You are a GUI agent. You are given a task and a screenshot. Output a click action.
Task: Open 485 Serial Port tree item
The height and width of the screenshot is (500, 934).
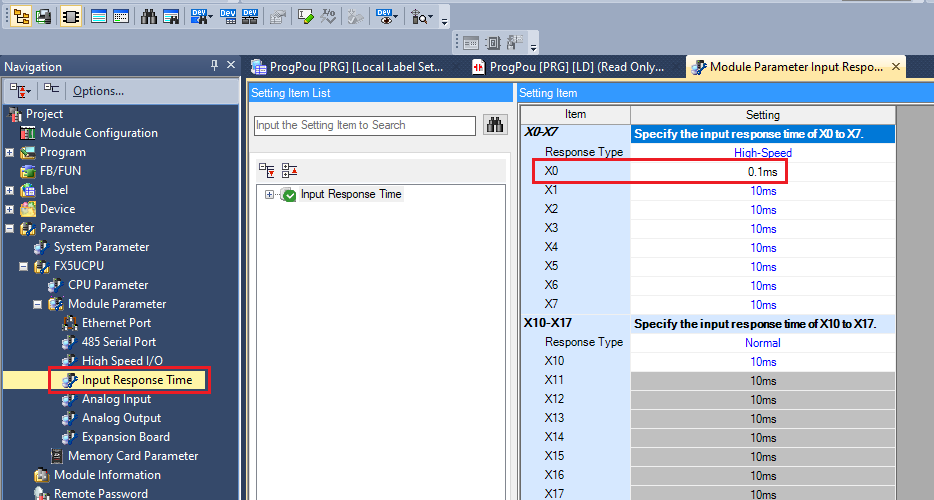pyautogui.click(x=119, y=342)
